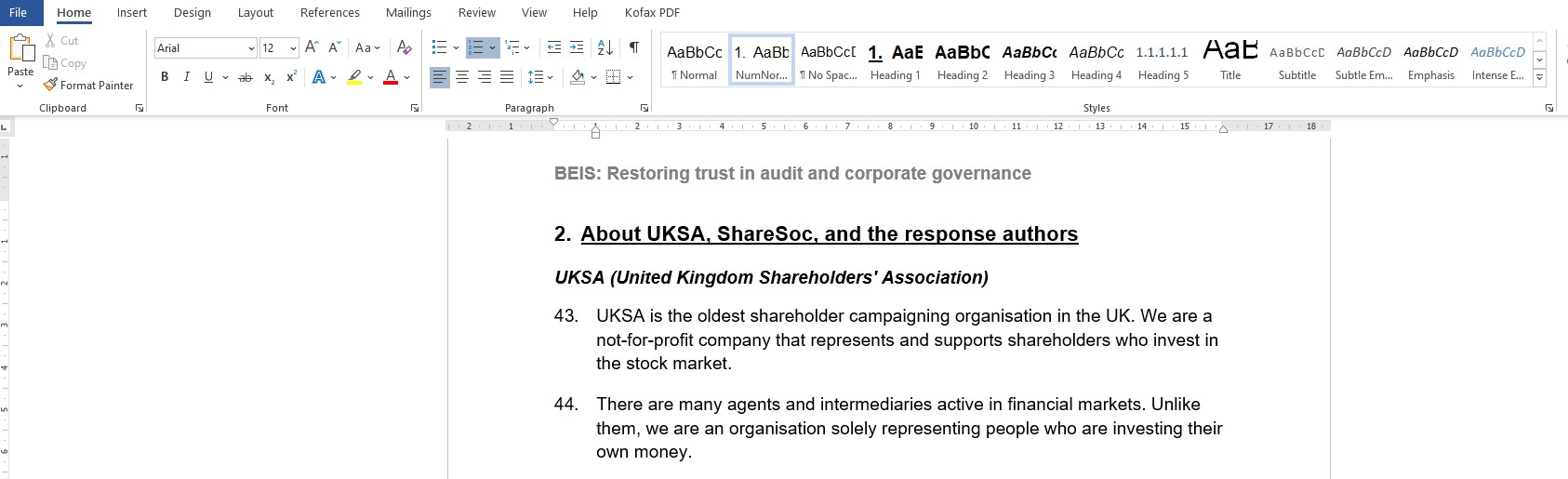This screenshot has height=479, width=1568.
Task: Open Text Effects and Typography
Action: [x=319, y=77]
